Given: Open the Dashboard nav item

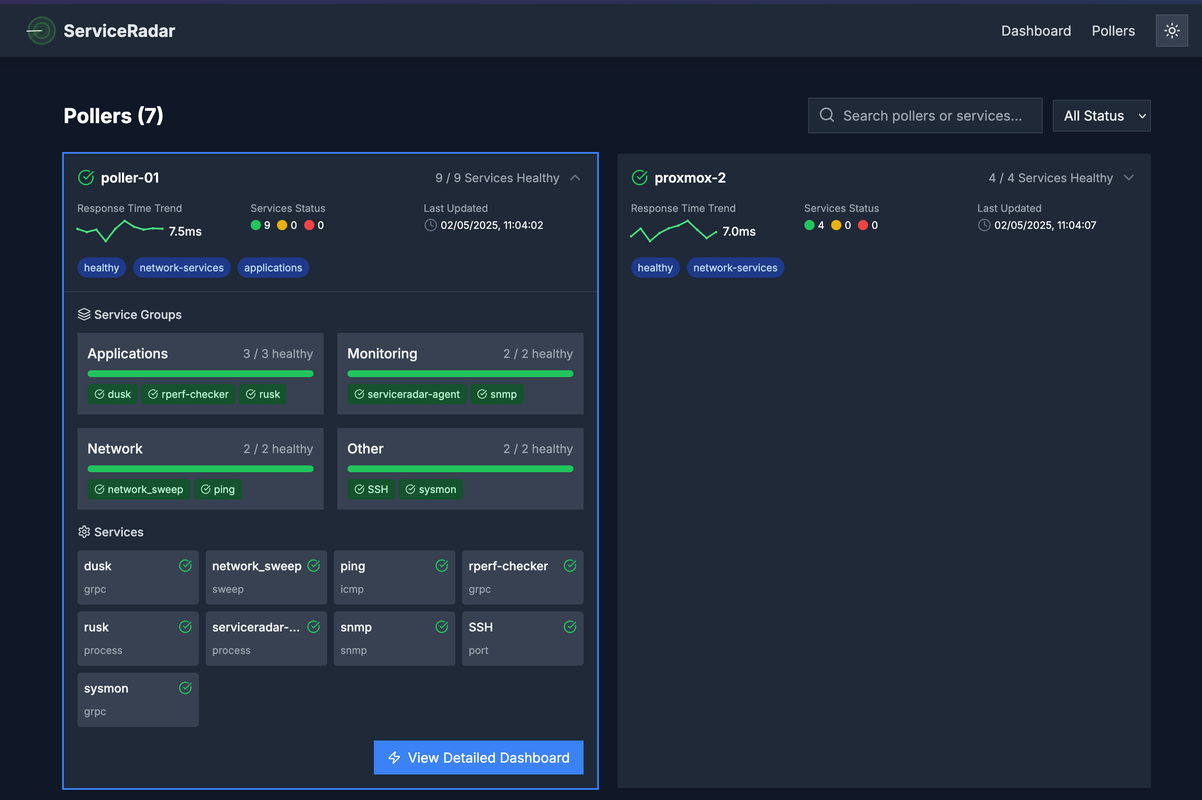Looking at the screenshot, I should (1036, 31).
